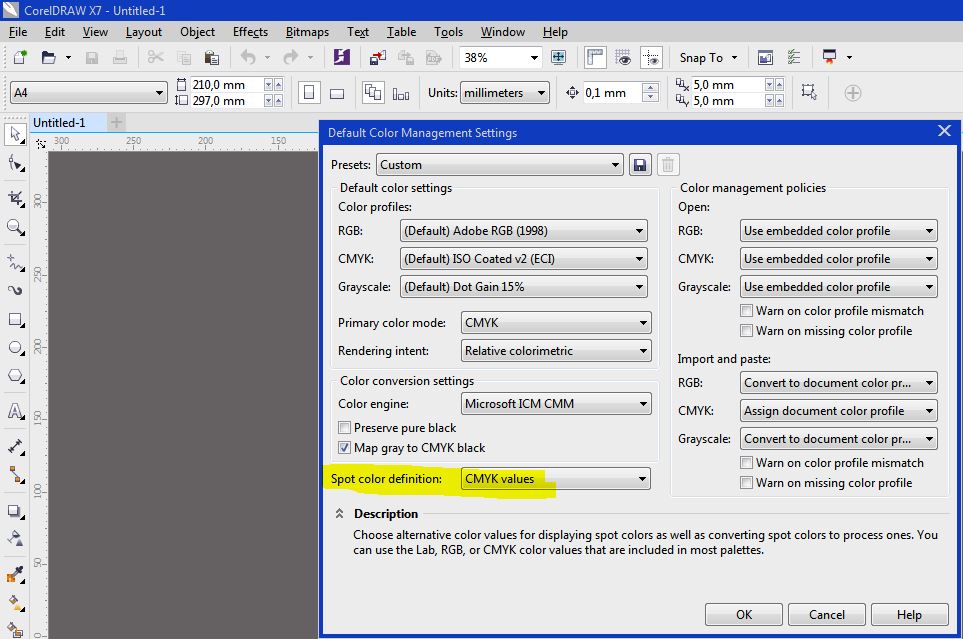Select the Drop Shadow tool
This screenshot has width=963, height=639.
[15, 511]
